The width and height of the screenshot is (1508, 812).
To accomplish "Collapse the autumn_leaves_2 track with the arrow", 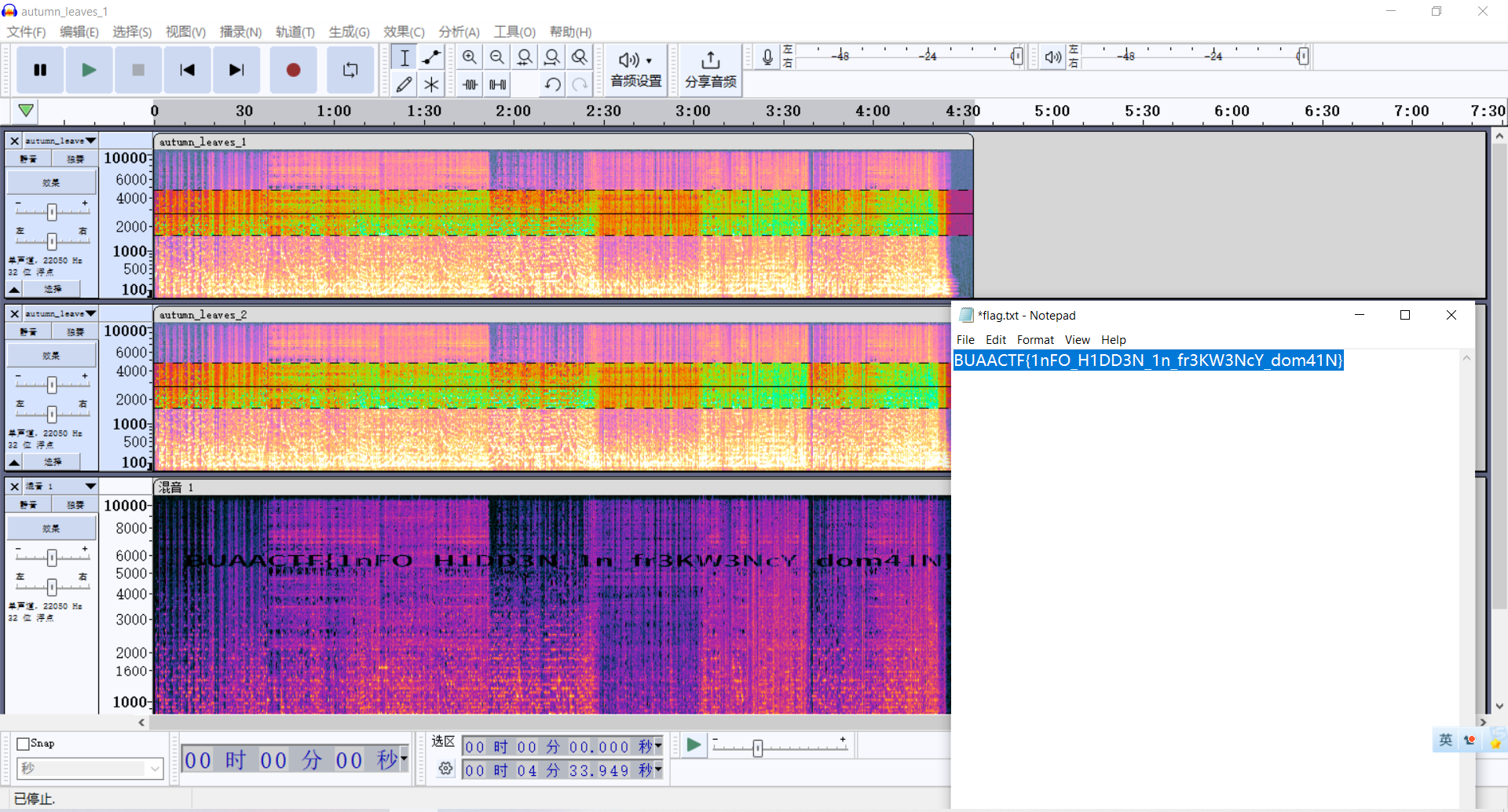I will click(x=14, y=462).
